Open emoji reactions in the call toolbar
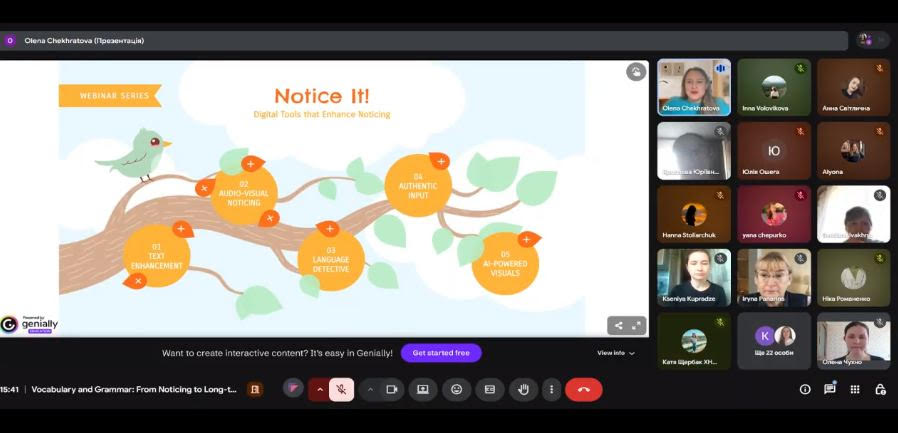 (x=456, y=389)
